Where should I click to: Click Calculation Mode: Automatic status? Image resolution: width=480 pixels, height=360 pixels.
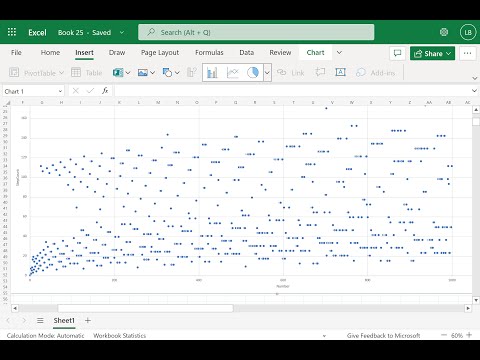click(46, 335)
